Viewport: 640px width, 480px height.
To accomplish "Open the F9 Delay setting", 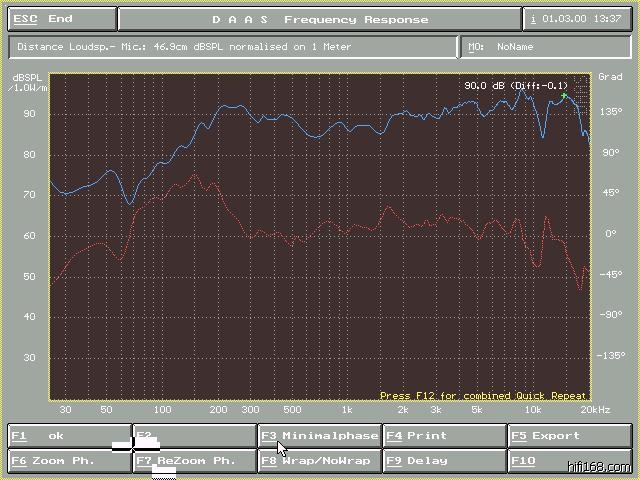I will [x=444, y=461].
